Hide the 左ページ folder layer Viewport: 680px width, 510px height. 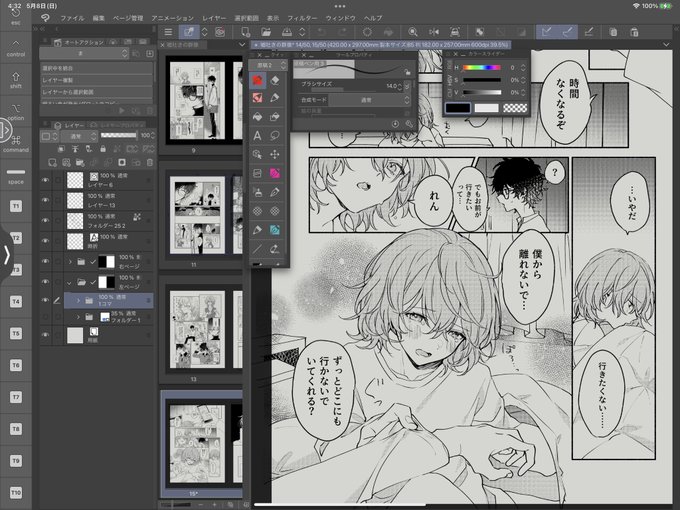45,281
